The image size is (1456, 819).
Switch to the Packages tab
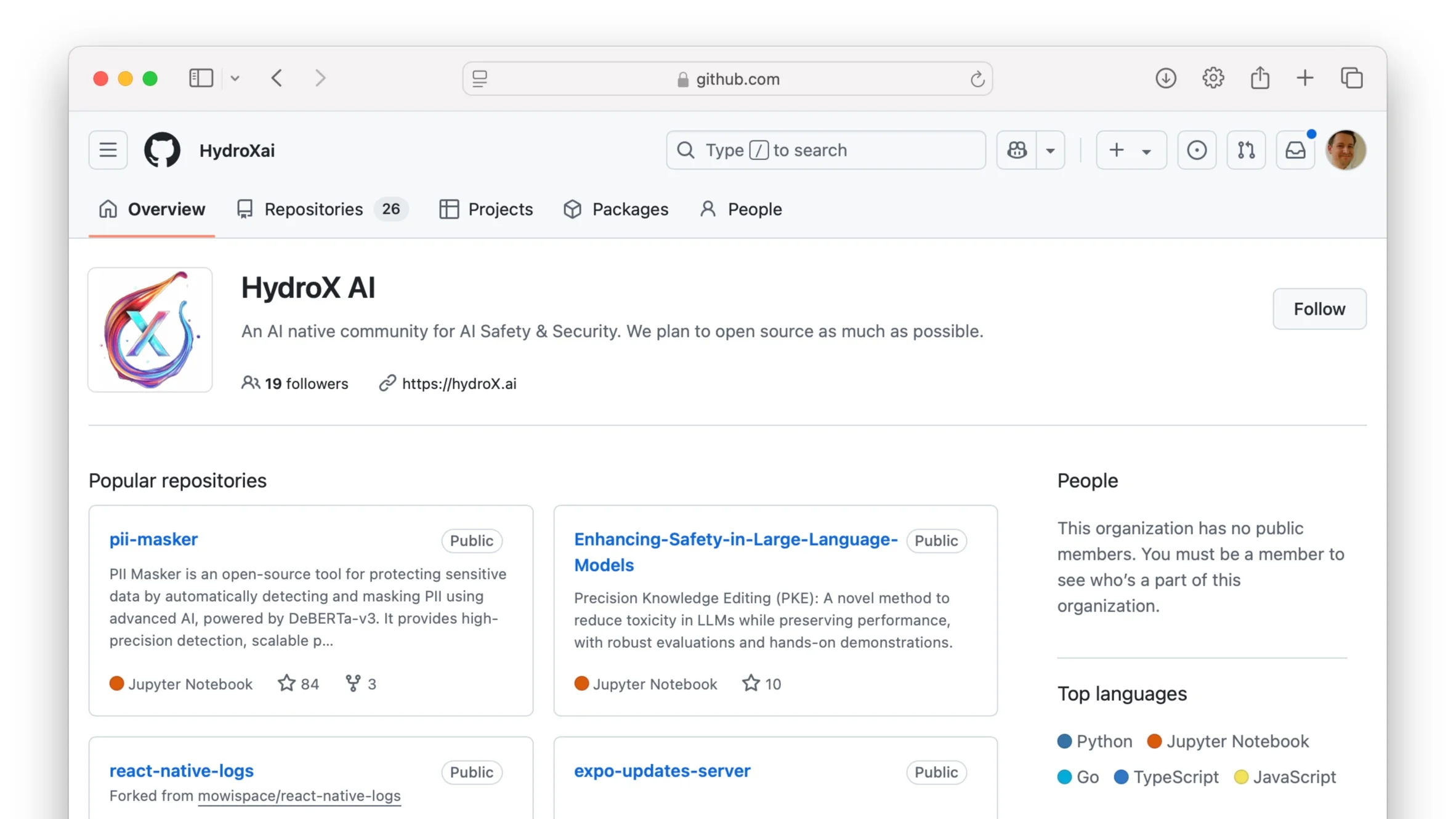(616, 209)
